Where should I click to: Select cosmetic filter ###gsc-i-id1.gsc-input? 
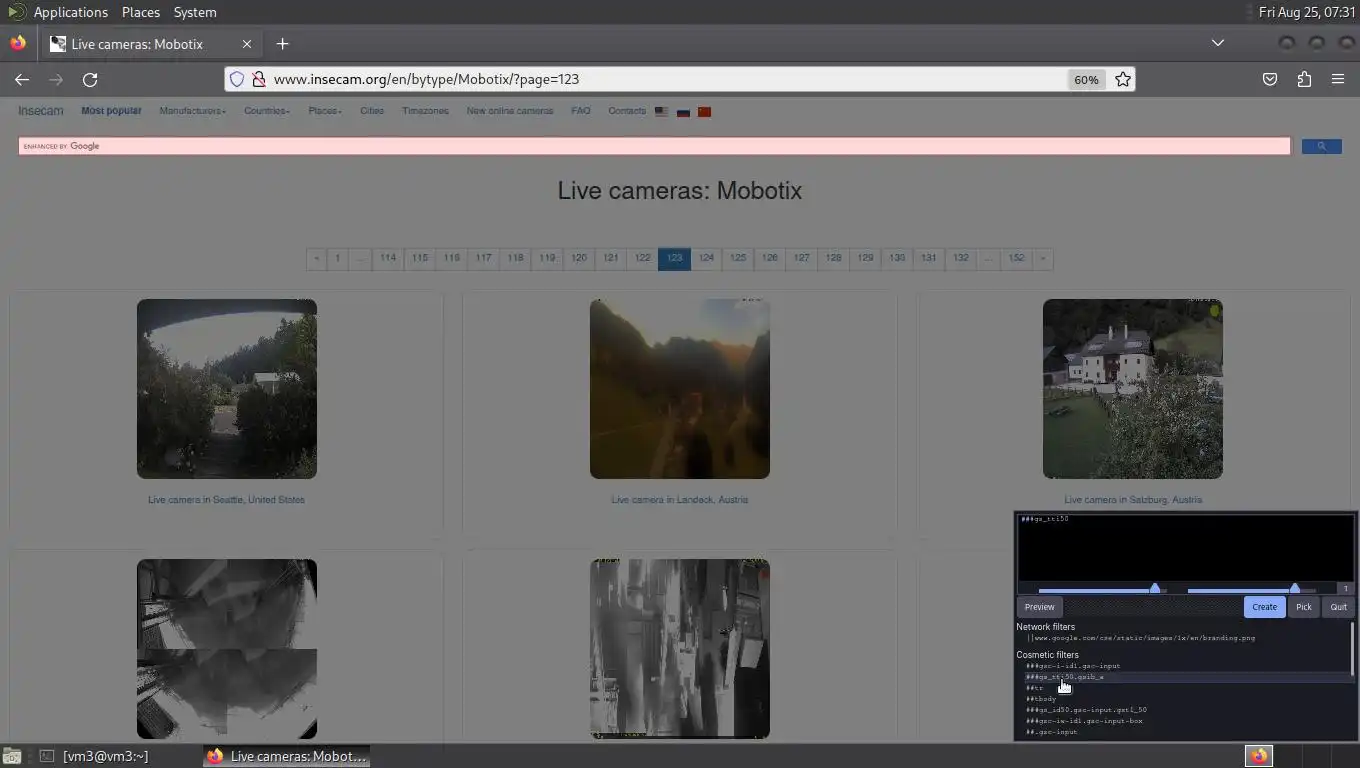[1073, 666]
